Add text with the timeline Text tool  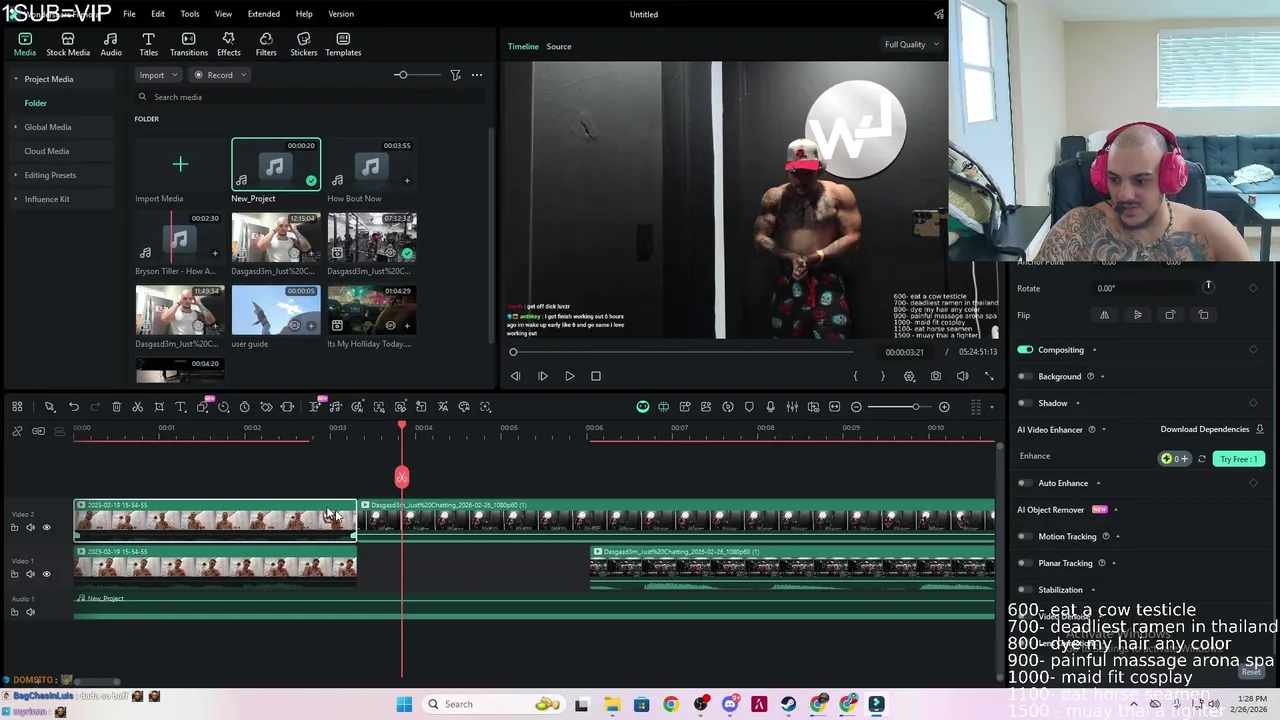(x=181, y=407)
